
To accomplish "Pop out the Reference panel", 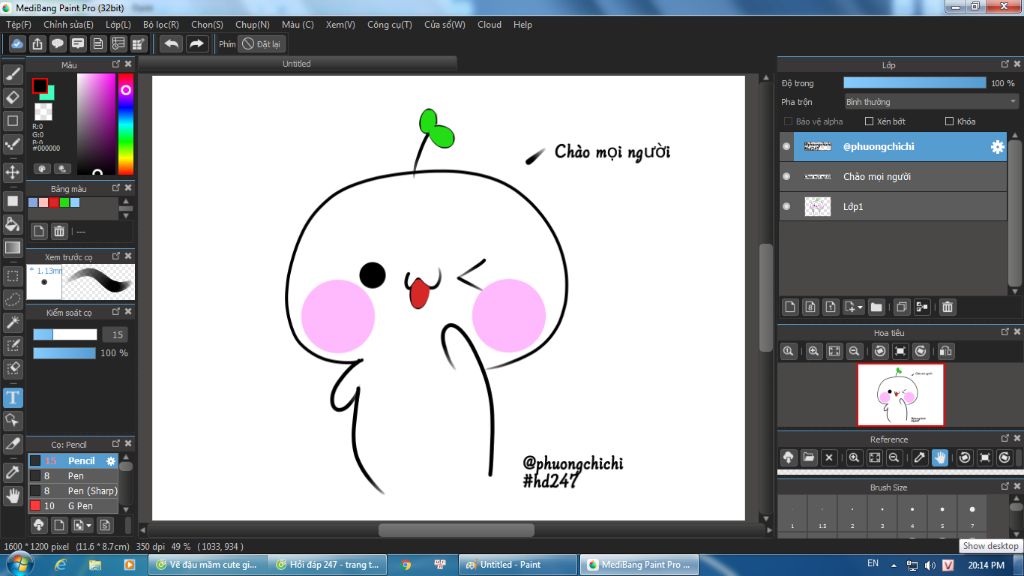I will (x=1004, y=438).
